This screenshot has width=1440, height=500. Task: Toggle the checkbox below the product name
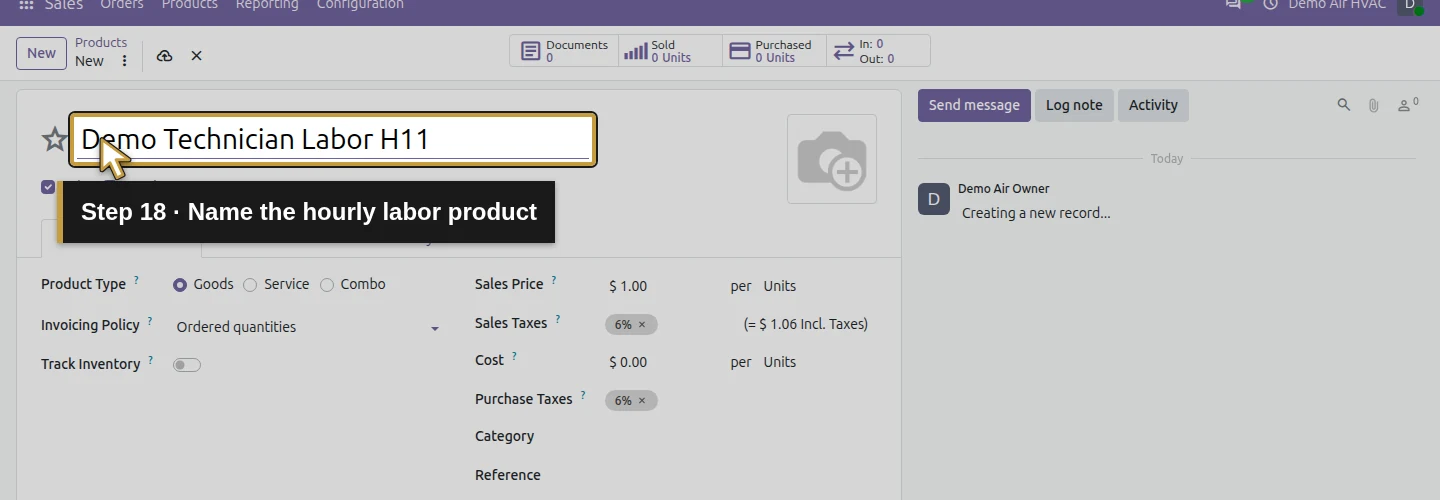(48, 187)
